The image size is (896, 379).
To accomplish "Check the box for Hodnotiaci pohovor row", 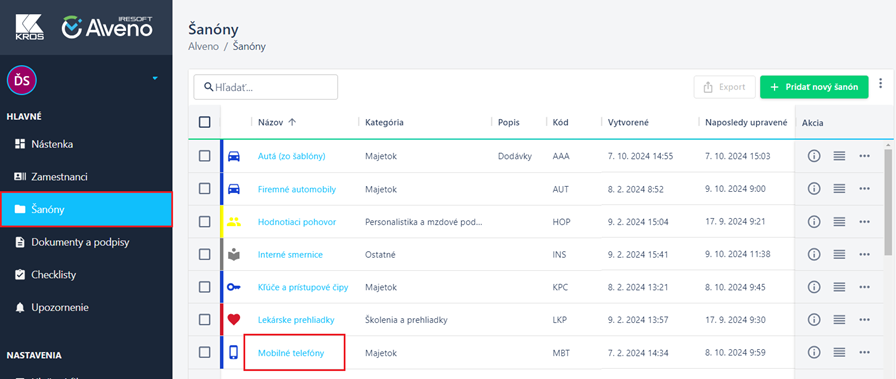I will pos(205,222).
